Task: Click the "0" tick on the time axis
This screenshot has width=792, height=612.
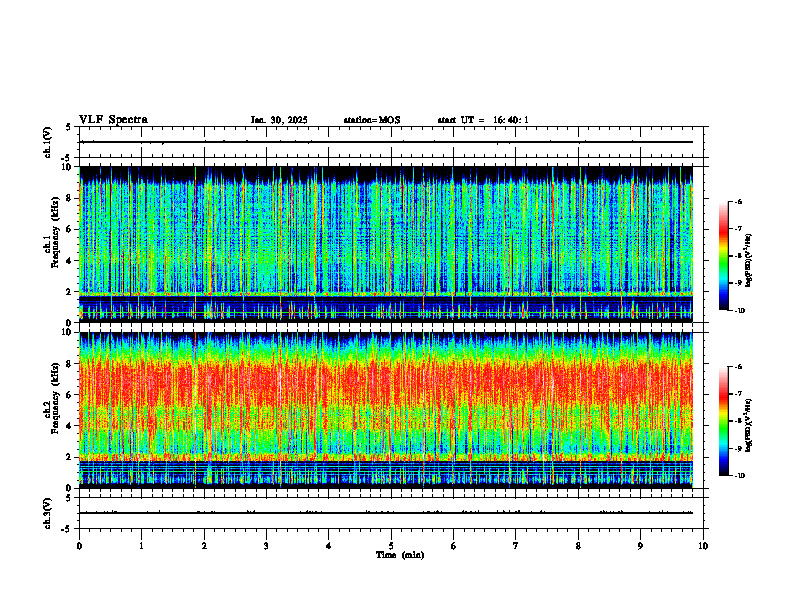Action: pyautogui.click(x=79, y=546)
